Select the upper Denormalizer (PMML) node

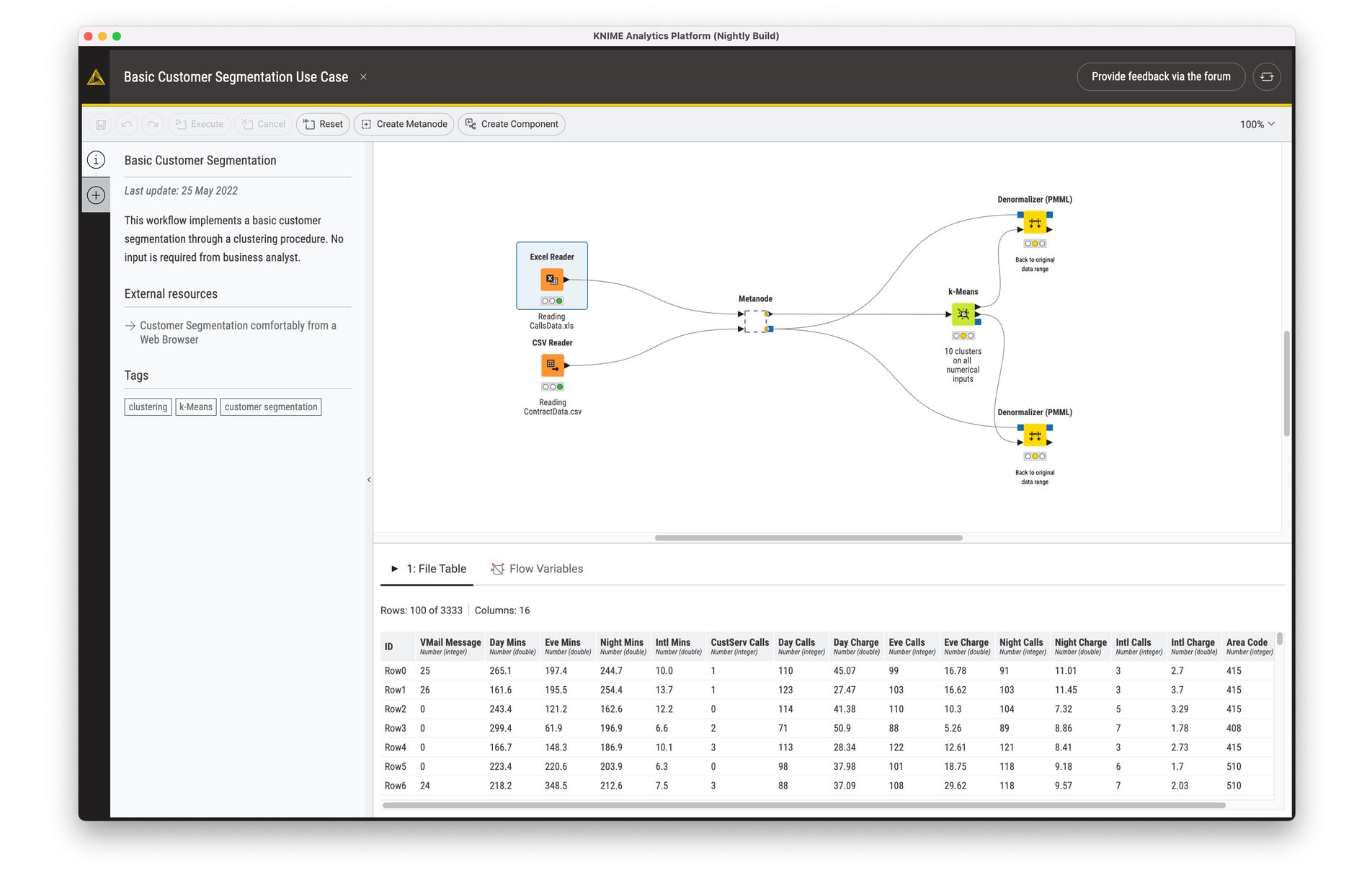point(1035,223)
